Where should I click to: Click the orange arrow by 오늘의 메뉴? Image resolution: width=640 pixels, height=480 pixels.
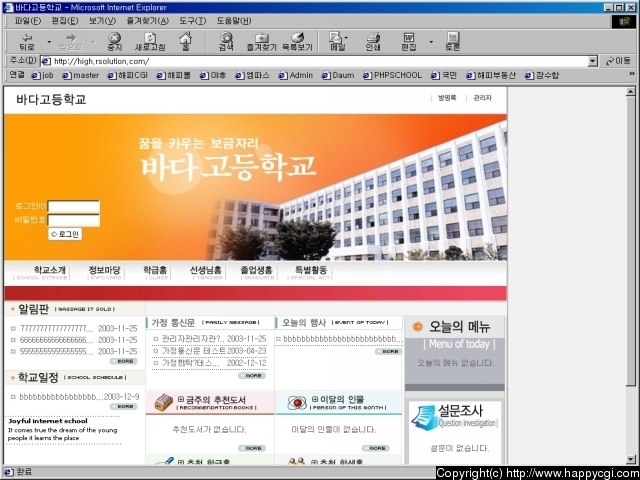coord(418,327)
